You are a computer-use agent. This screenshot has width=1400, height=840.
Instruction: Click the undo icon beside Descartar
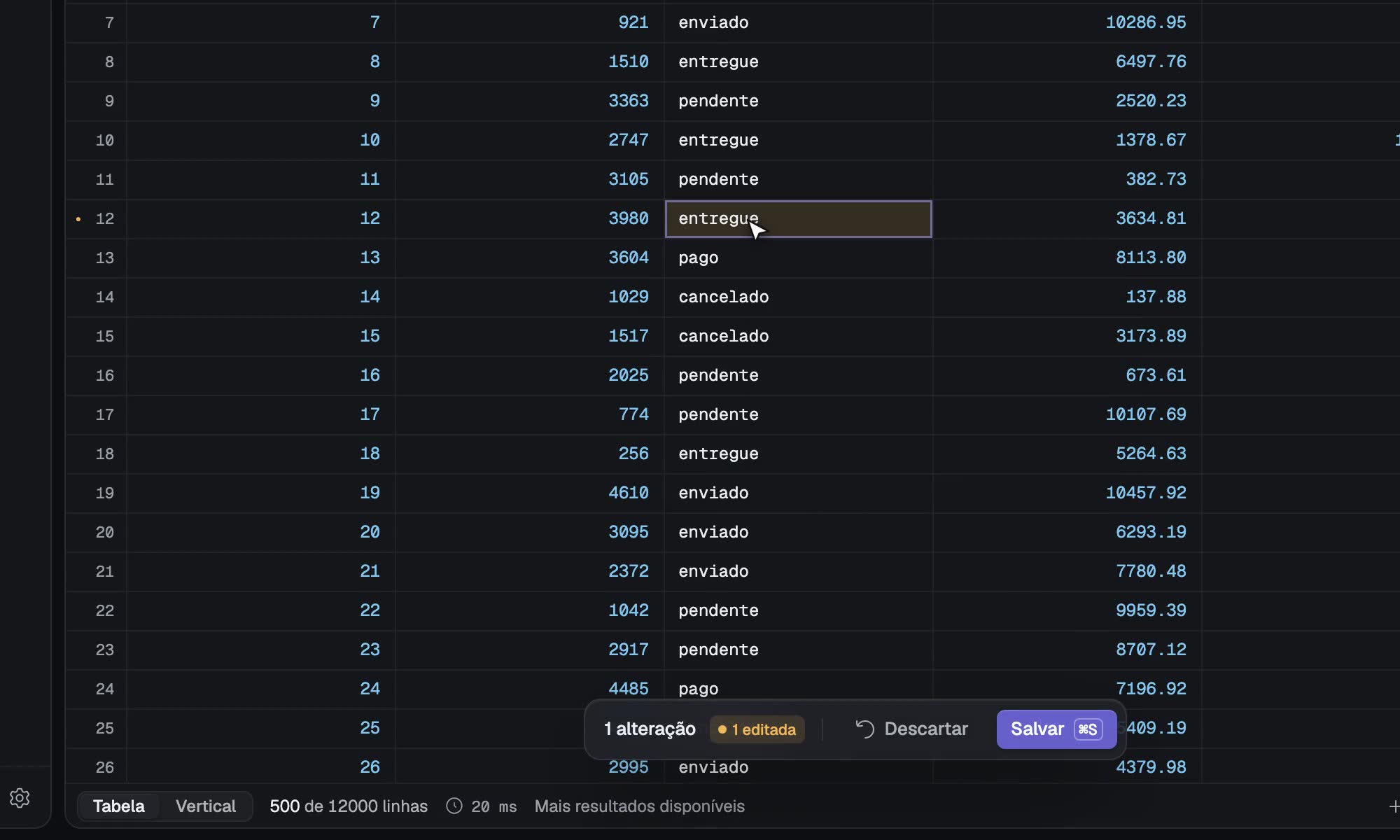point(865,729)
